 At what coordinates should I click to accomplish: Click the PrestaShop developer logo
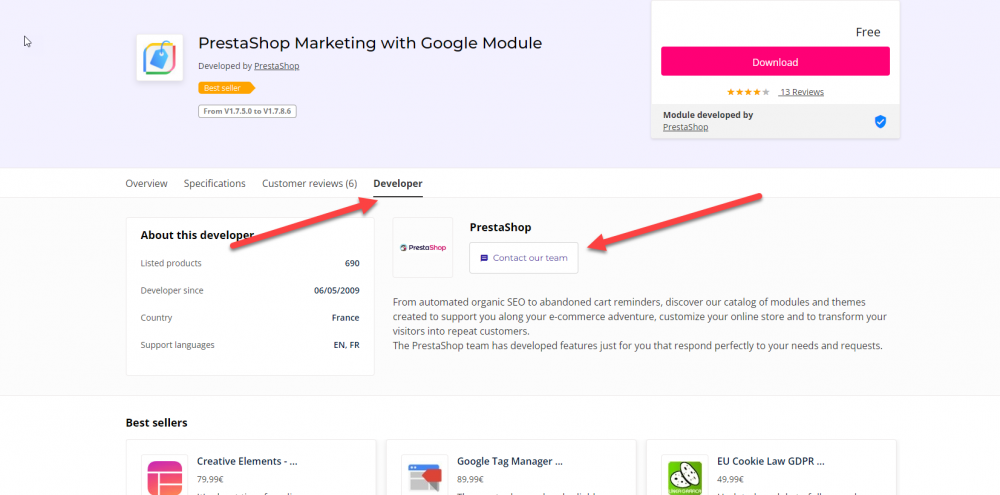coord(423,247)
